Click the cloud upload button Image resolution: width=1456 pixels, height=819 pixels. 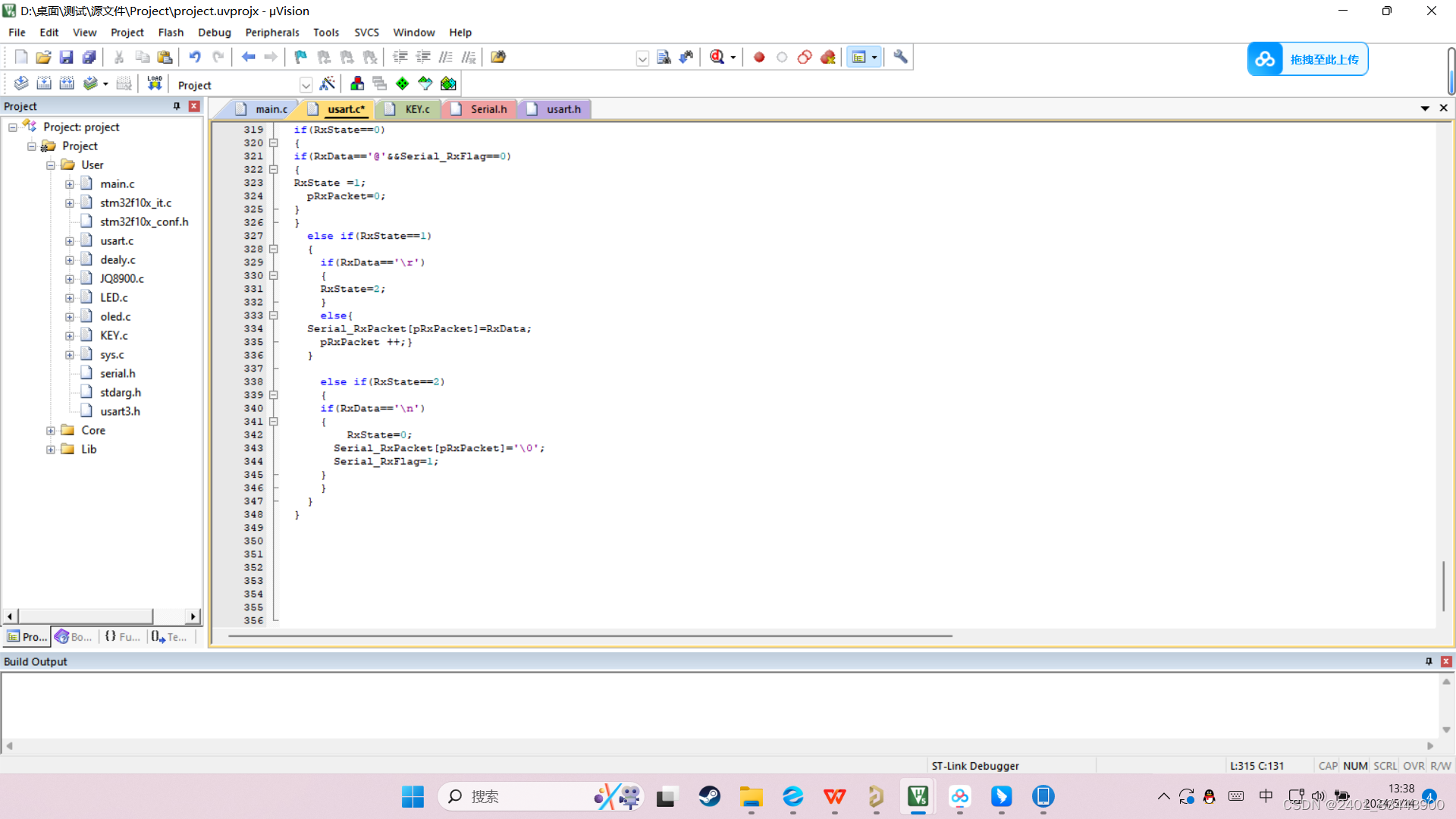1307,59
